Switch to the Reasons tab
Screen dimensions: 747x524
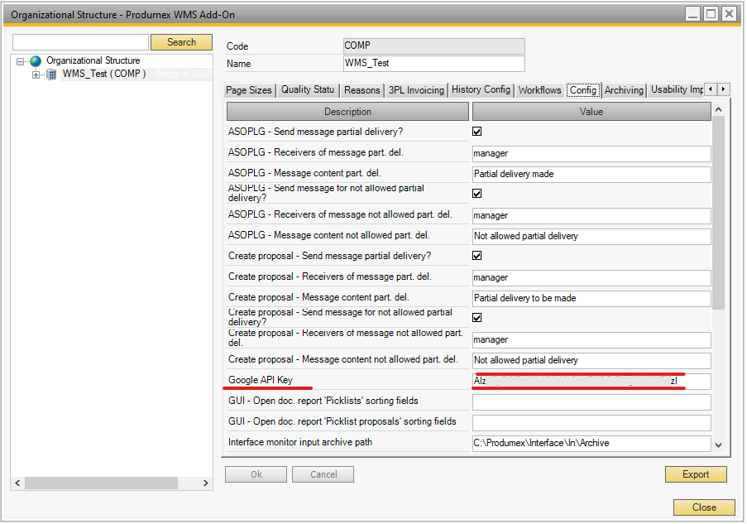pos(362,90)
